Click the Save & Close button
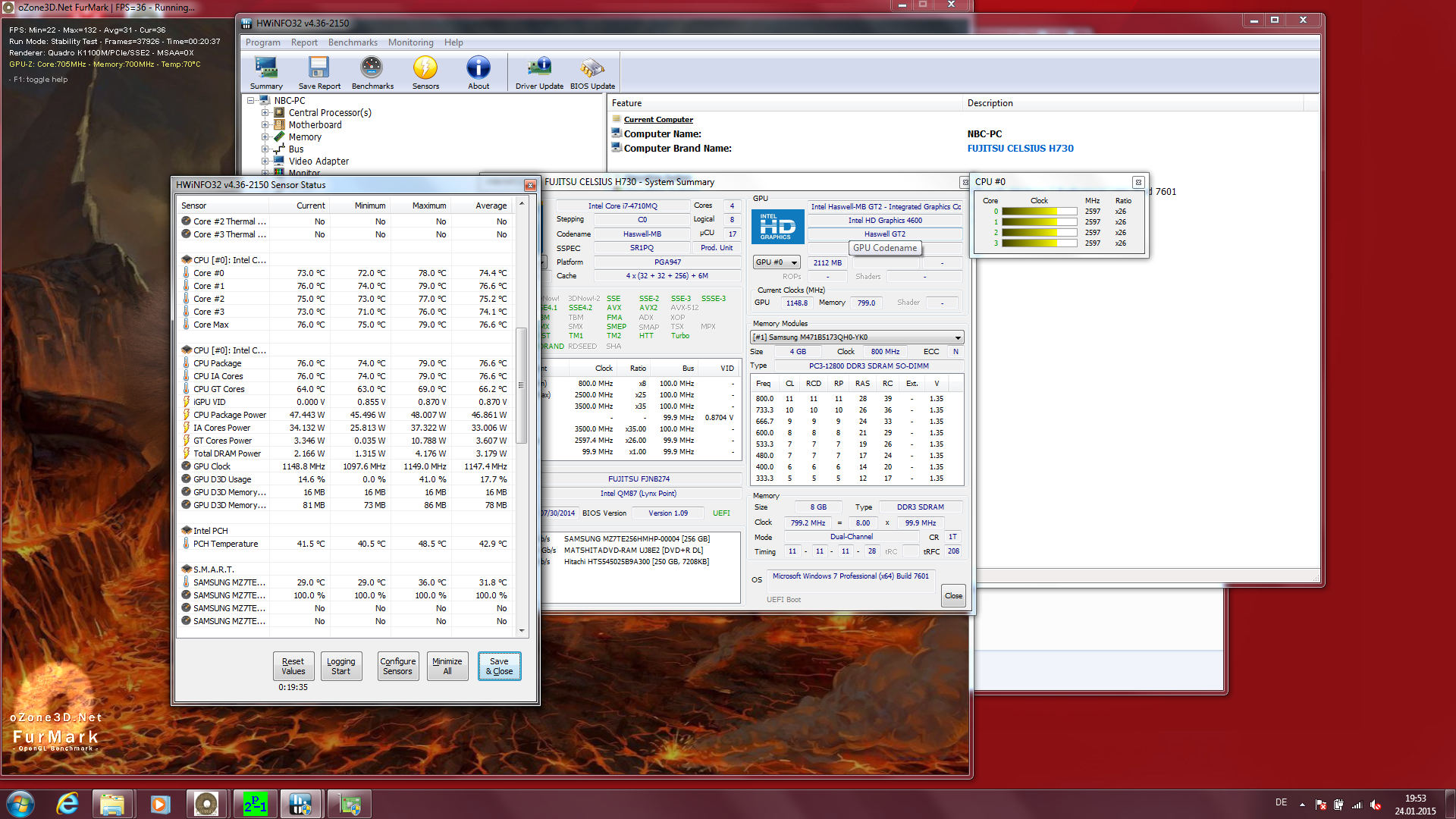 [x=499, y=666]
